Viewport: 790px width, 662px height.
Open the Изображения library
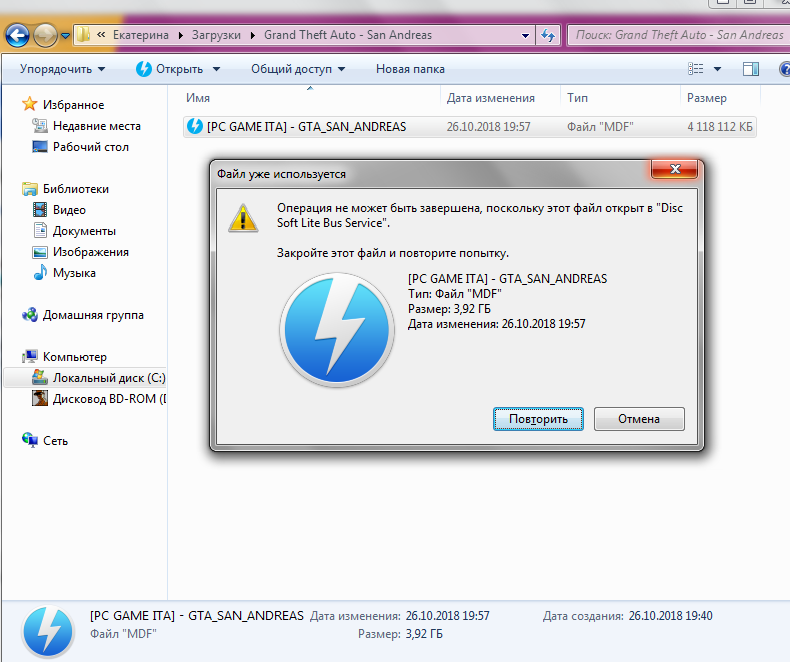[x=91, y=252]
